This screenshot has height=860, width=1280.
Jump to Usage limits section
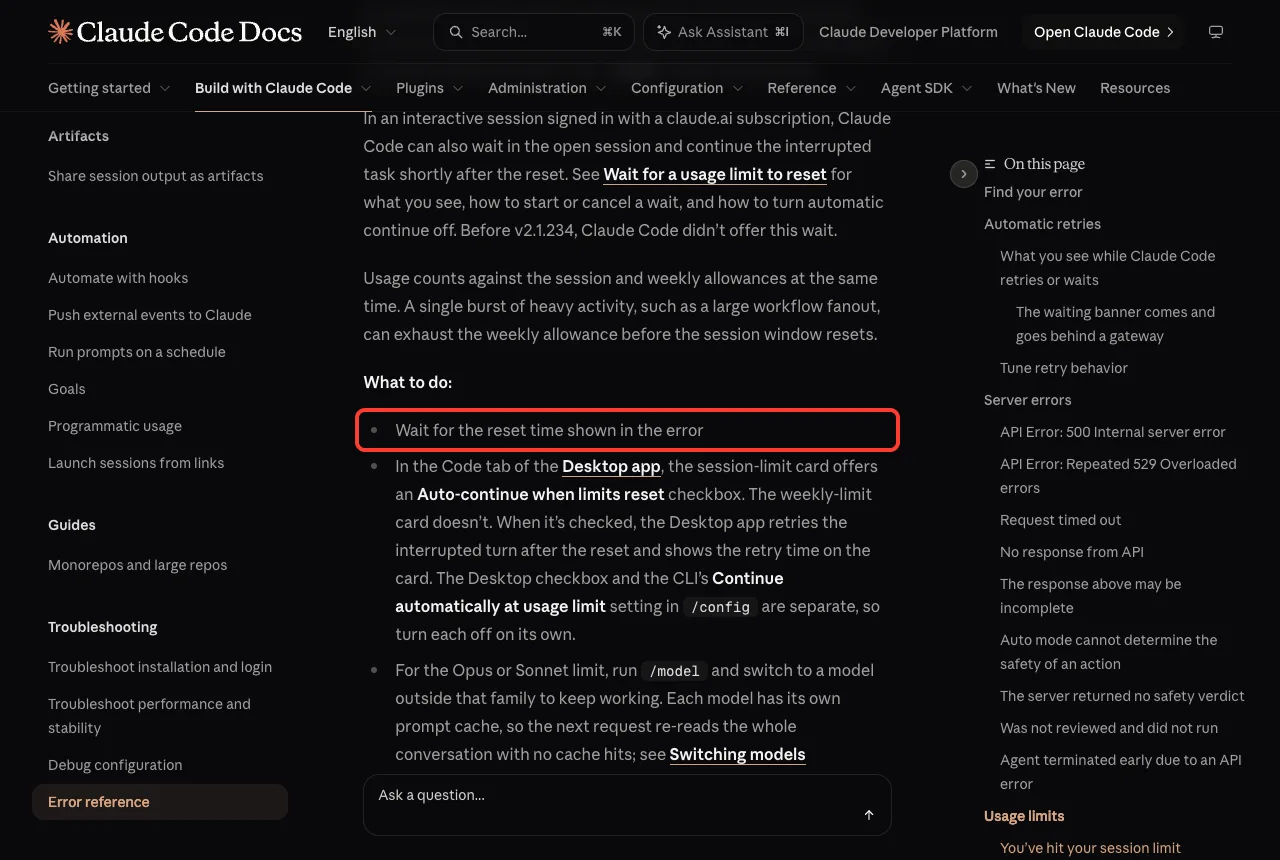[x=1024, y=816]
